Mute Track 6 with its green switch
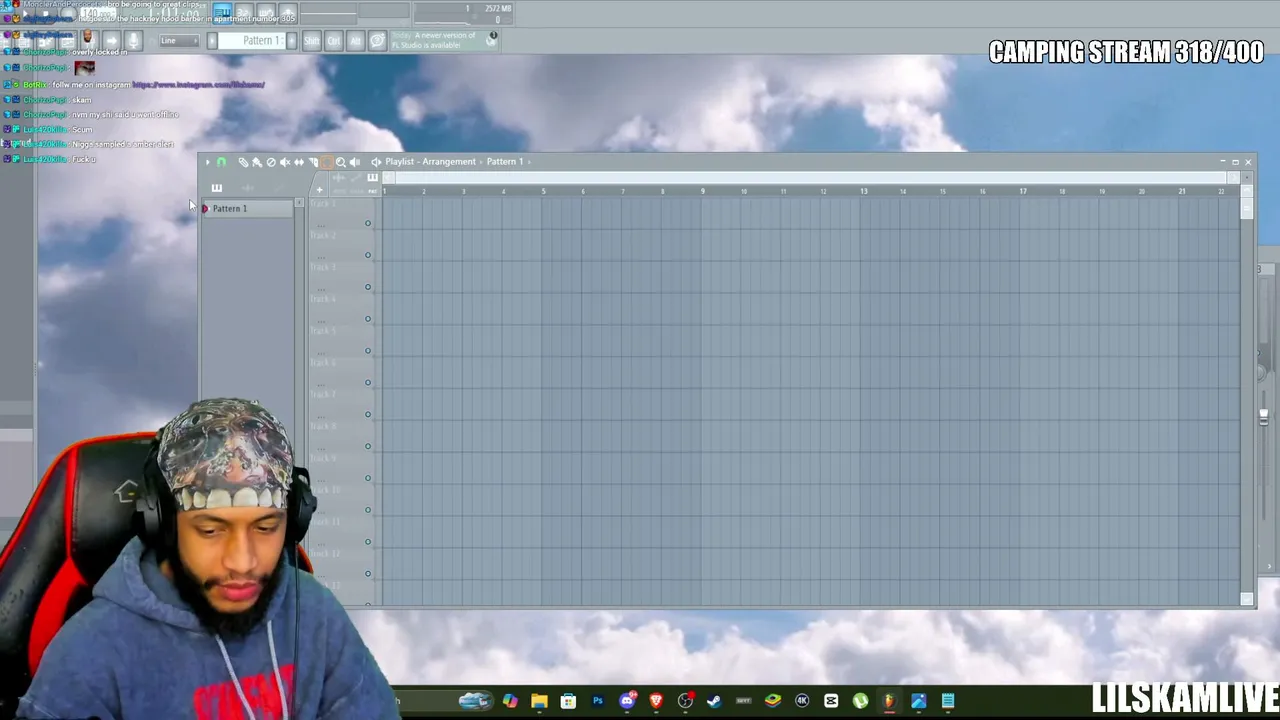1280x720 pixels. click(x=368, y=383)
